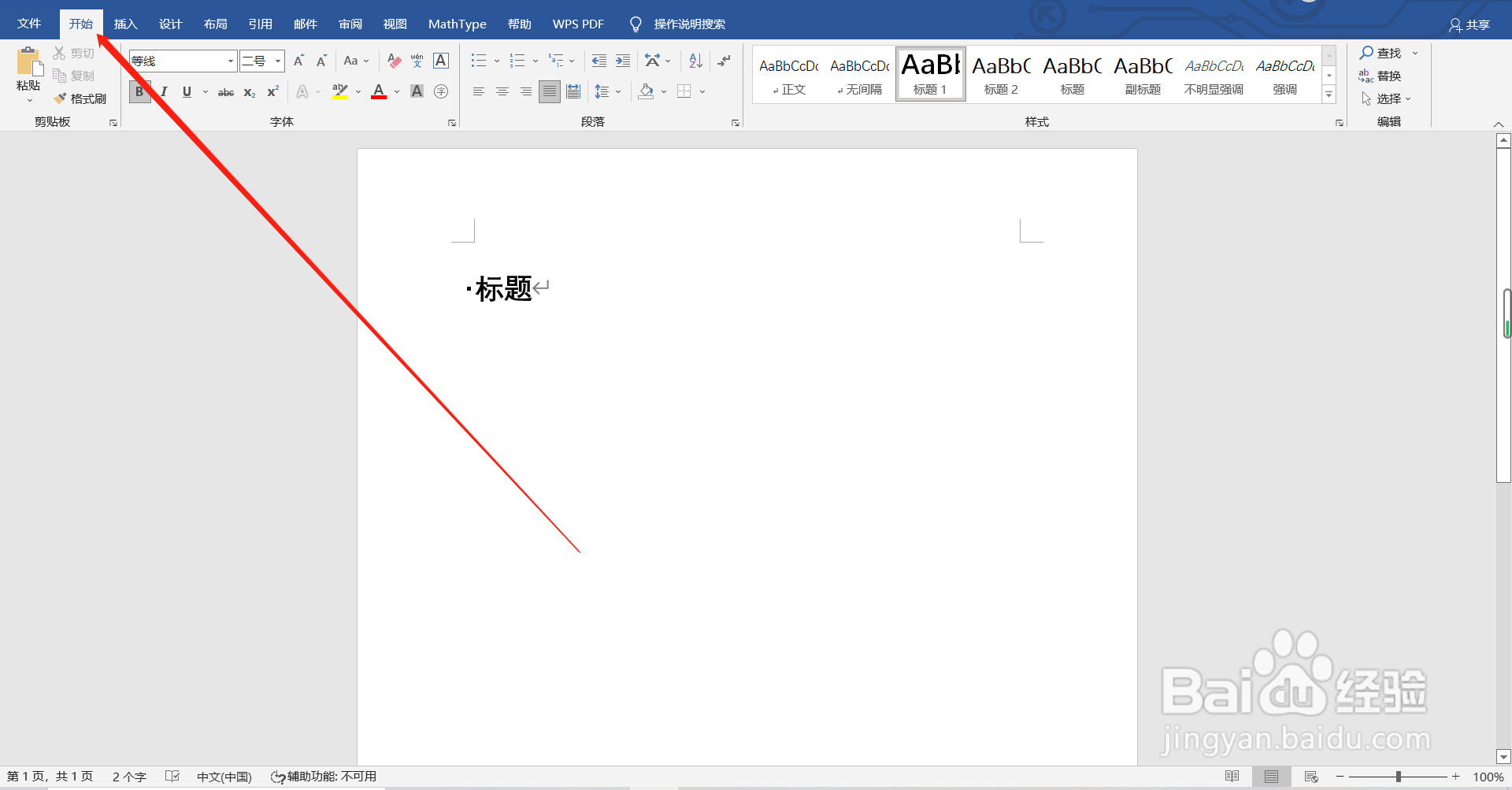Screen dimensions: 1512x790
Task: Click the tell-me search box (操作说明搜索)
Action: click(690, 24)
